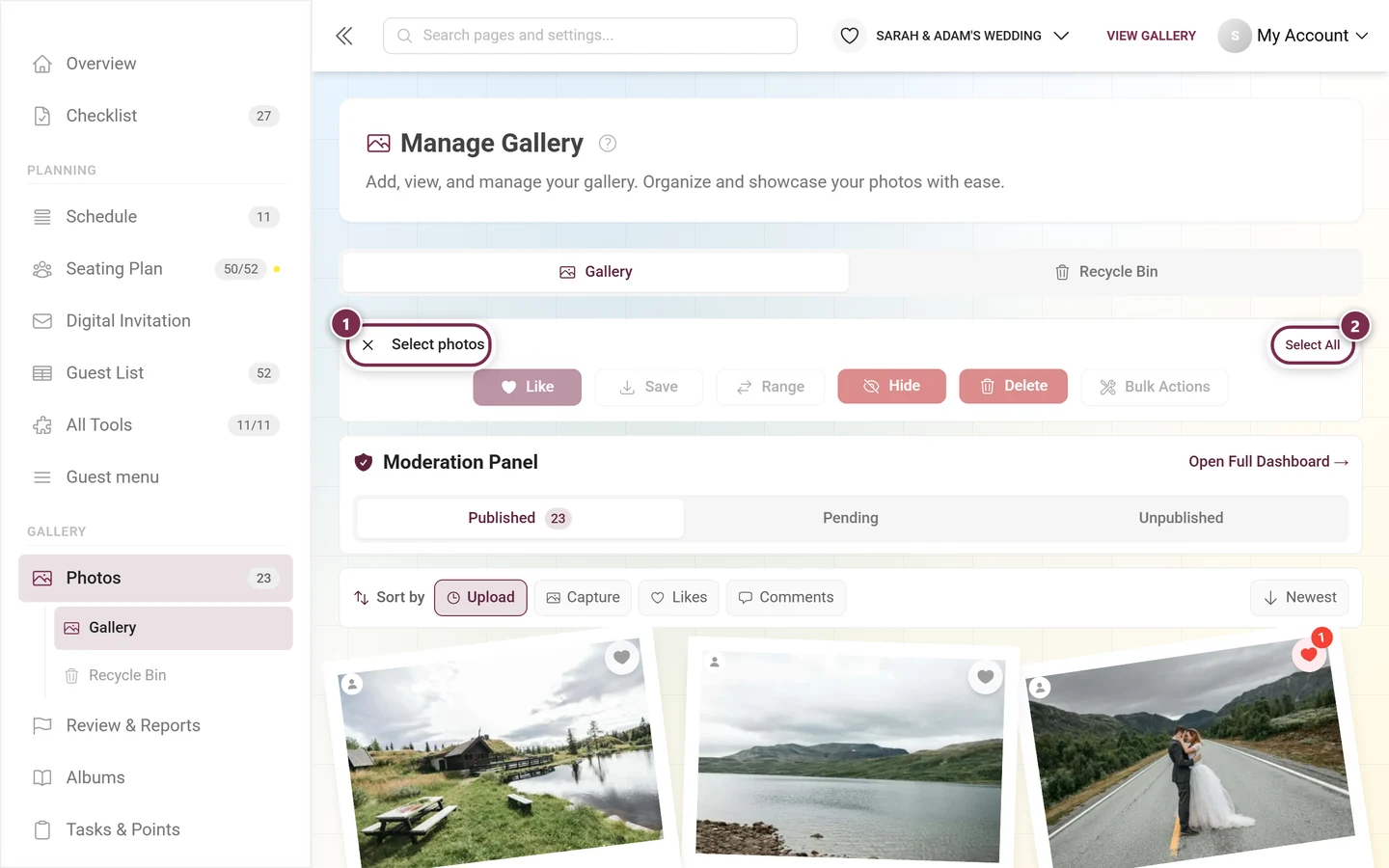Open the Guest List page

pyautogui.click(x=155, y=373)
